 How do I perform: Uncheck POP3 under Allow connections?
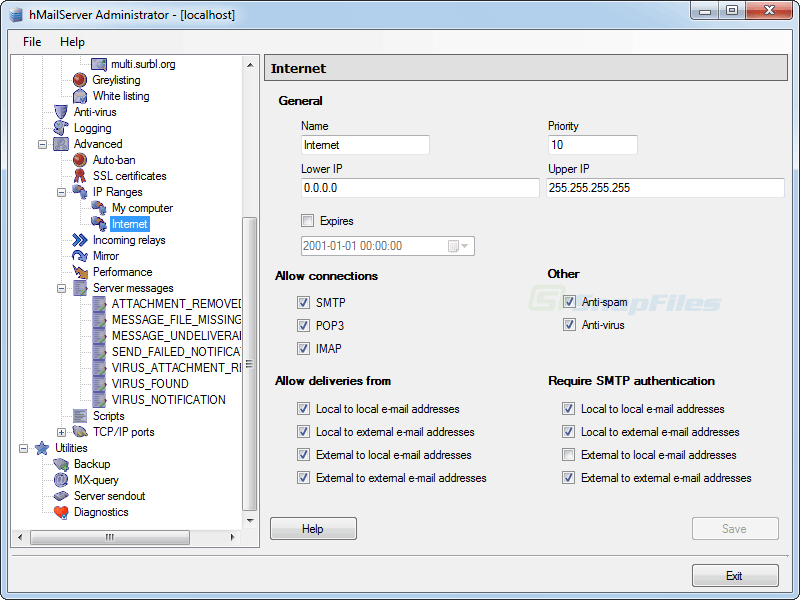click(x=304, y=326)
